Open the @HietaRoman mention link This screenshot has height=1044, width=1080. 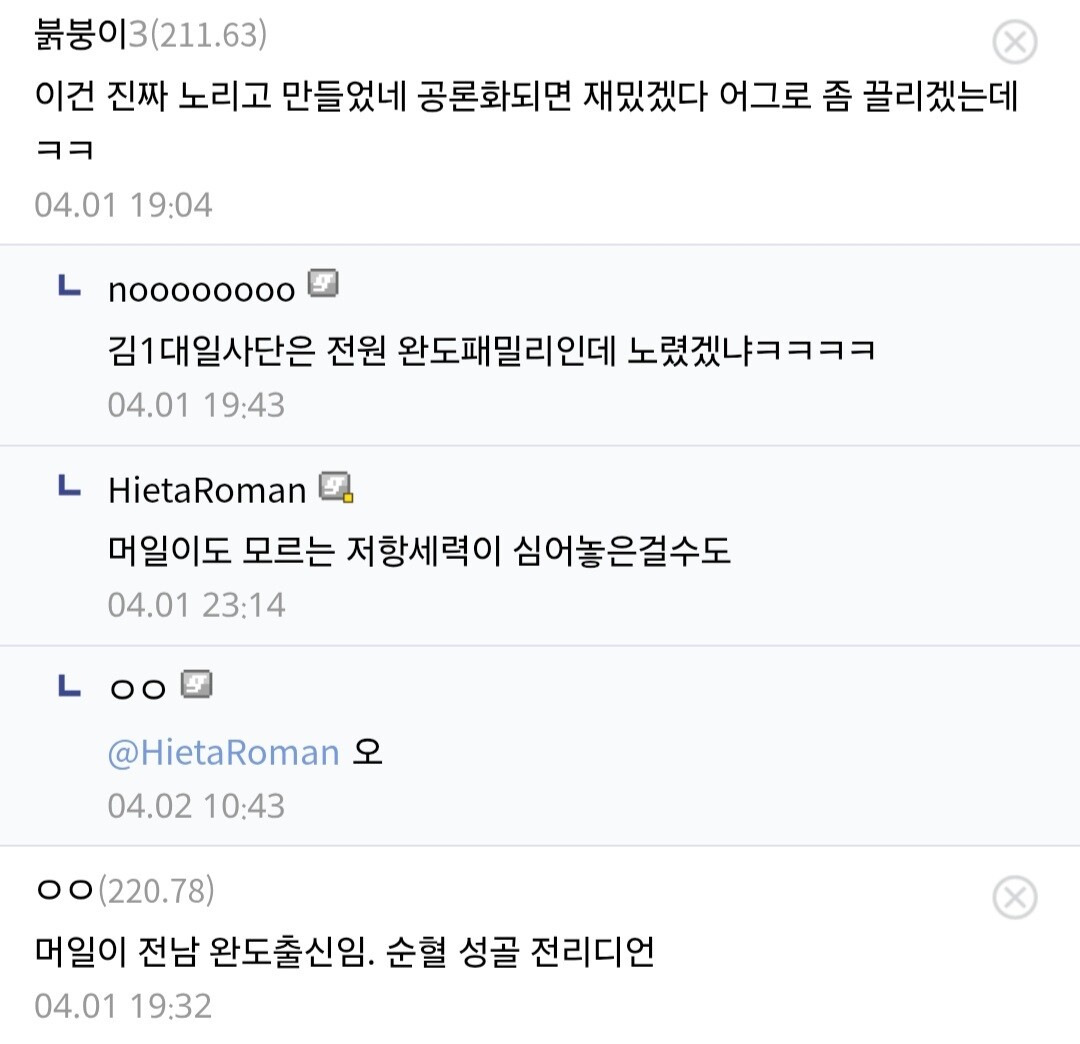224,752
